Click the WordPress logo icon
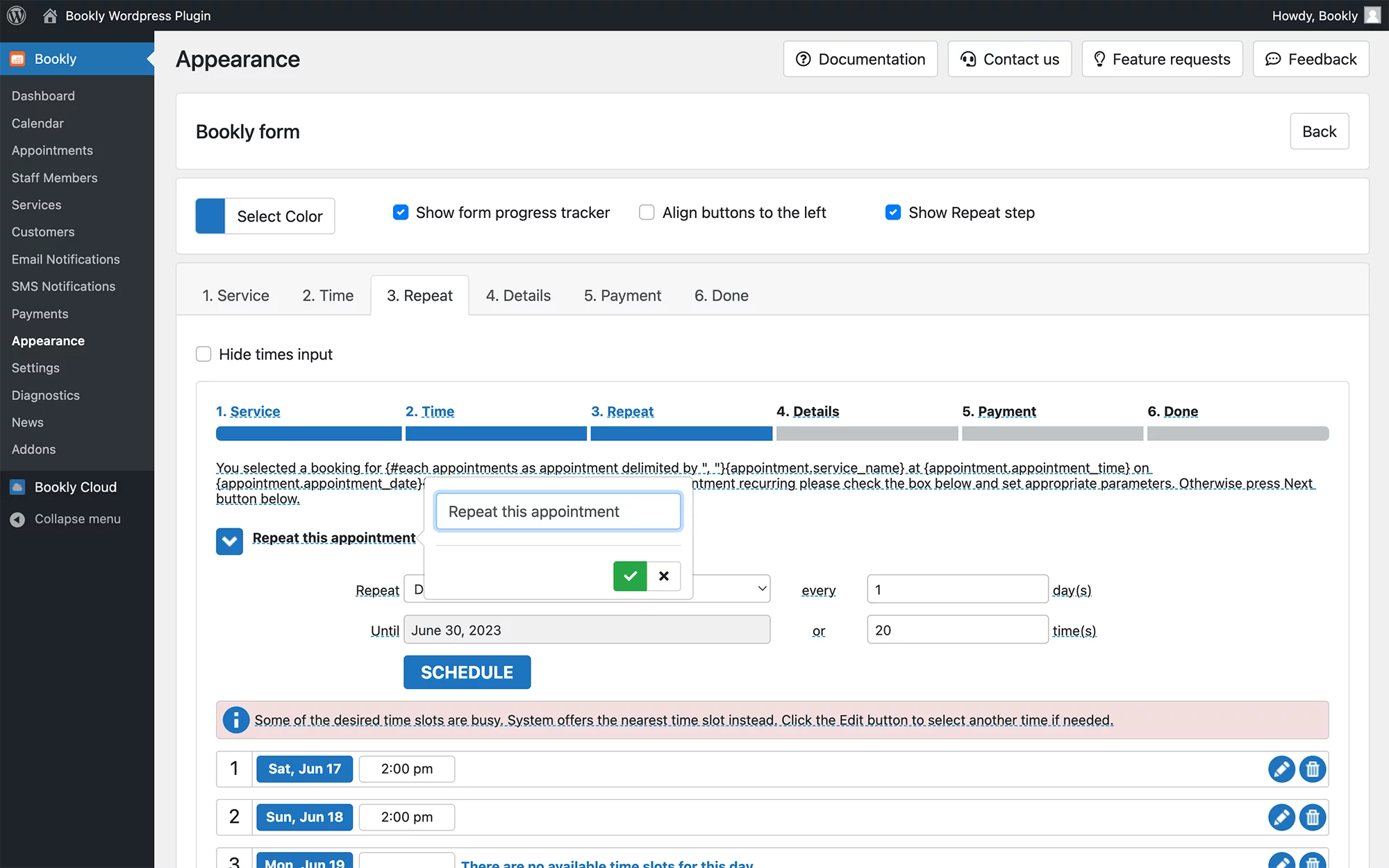This screenshot has height=868, width=1389. 17,15
